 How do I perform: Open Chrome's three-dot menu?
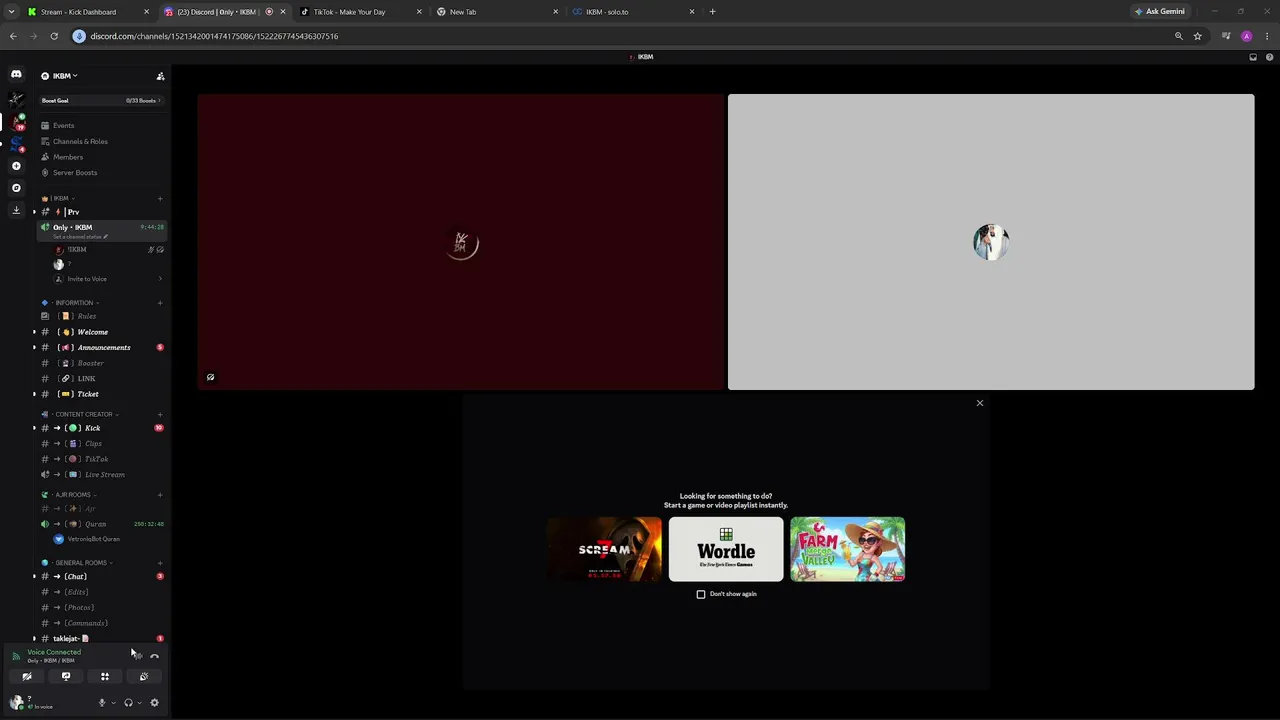pyautogui.click(x=1267, y=36)
